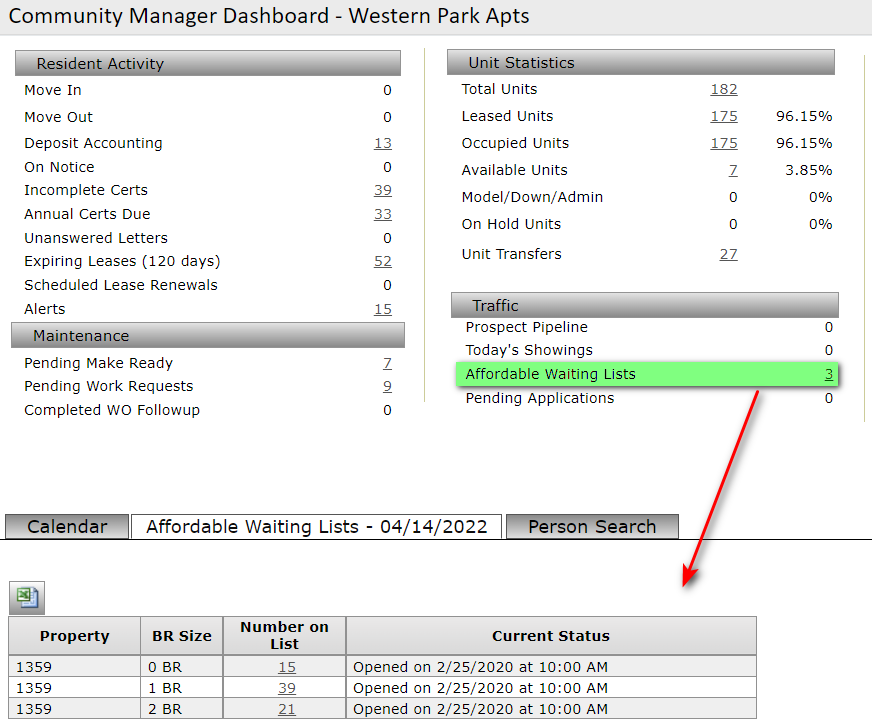The width and height of the screenshot is (872, 728).
Task: Click the Available Units 3.85% percentage
Action: pyautogui.click(x=809, y=170)
